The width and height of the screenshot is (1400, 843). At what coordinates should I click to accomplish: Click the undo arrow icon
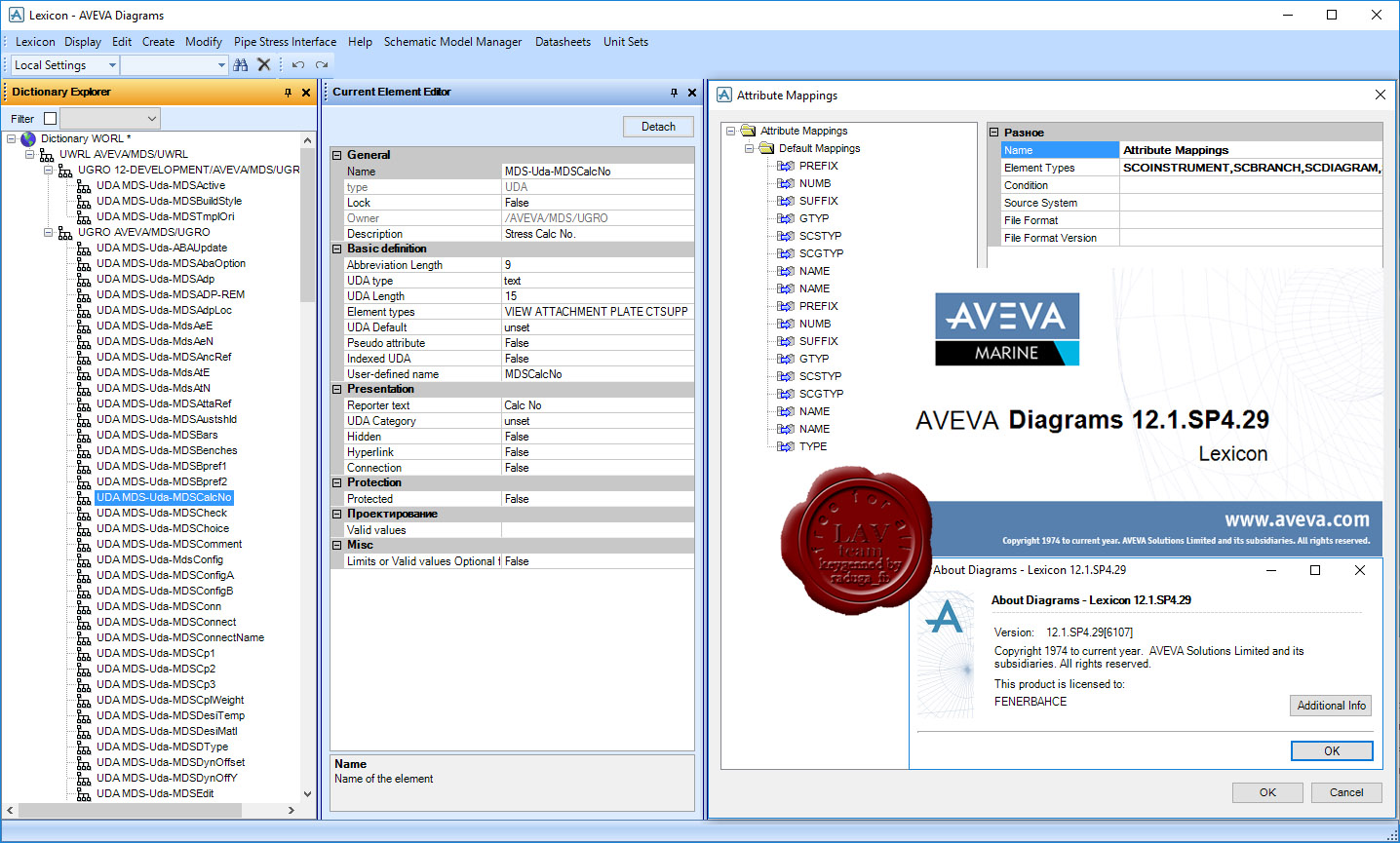[298, 65]
